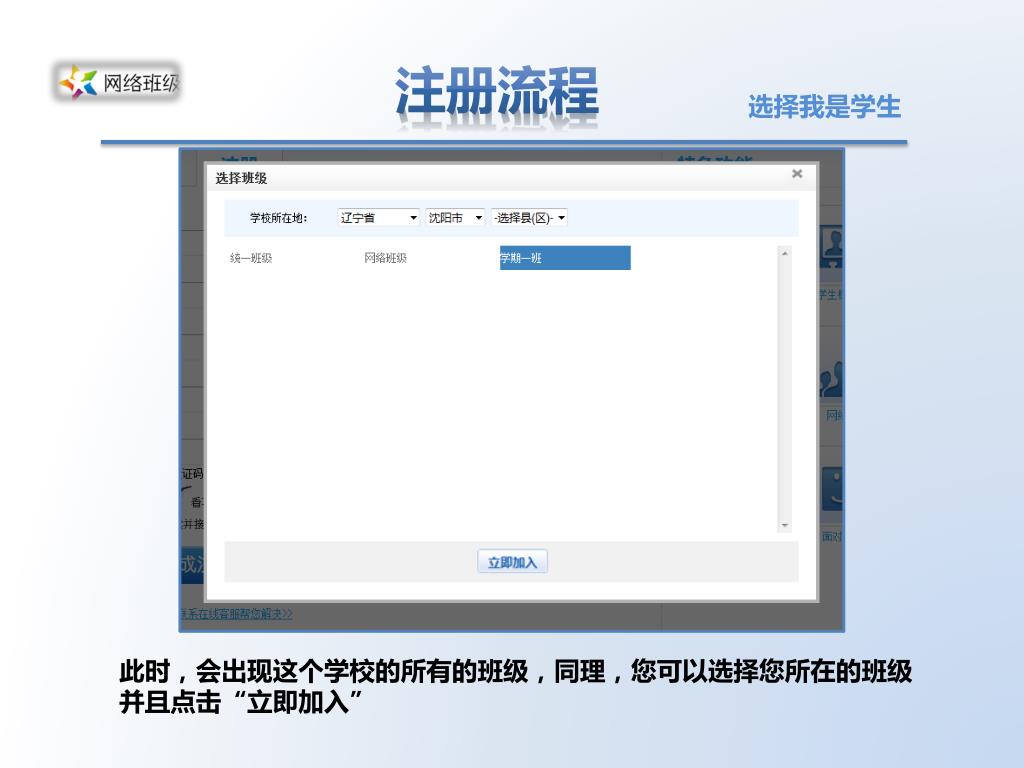Click the 选择班级 dialog title
This screenshot has height=768, width=1024.
click(x=241, y=178)
